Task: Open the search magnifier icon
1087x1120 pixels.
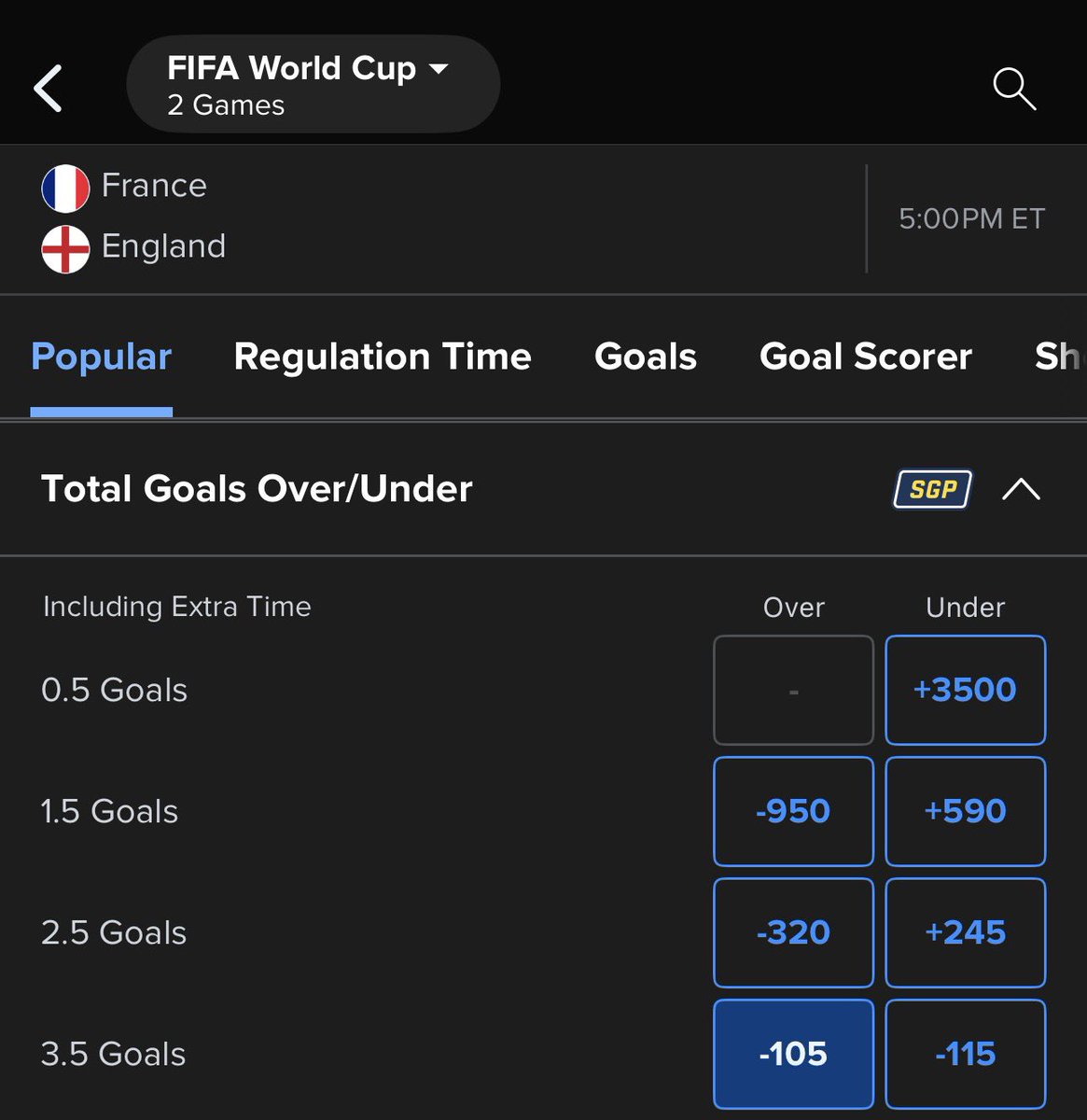Action: coord(1014,89)
